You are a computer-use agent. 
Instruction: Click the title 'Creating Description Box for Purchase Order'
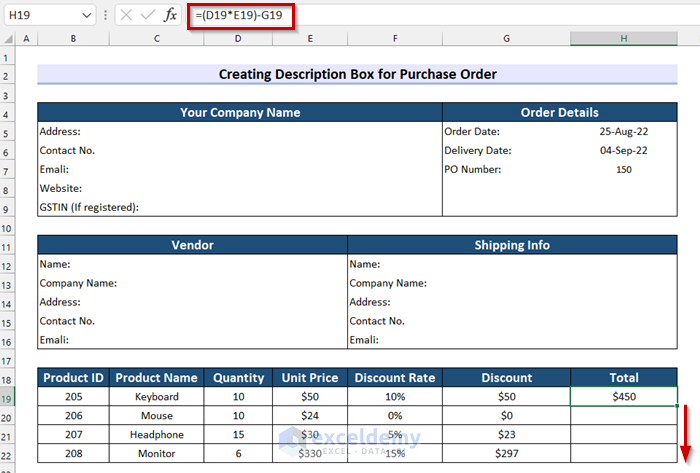[x=357, y=74]
